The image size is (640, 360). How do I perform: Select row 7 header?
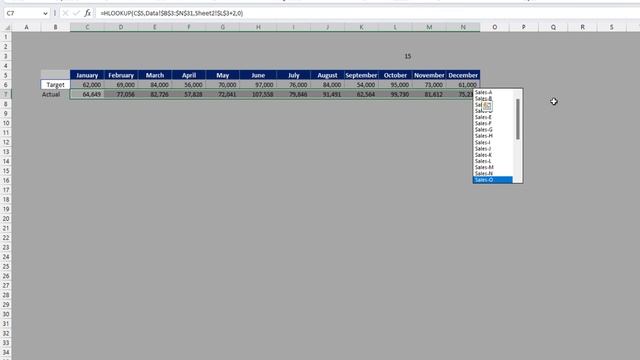[x=6, y=94]
